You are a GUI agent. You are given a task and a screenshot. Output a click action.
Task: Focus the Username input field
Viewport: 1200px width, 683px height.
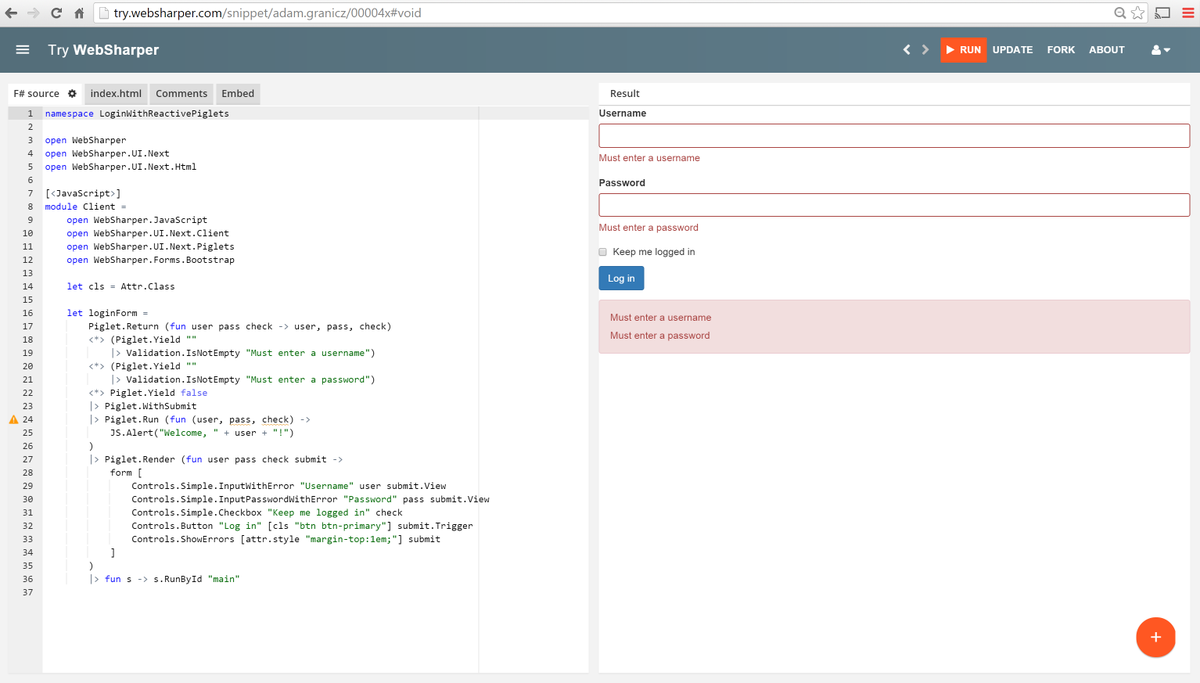tap(894, 136)
